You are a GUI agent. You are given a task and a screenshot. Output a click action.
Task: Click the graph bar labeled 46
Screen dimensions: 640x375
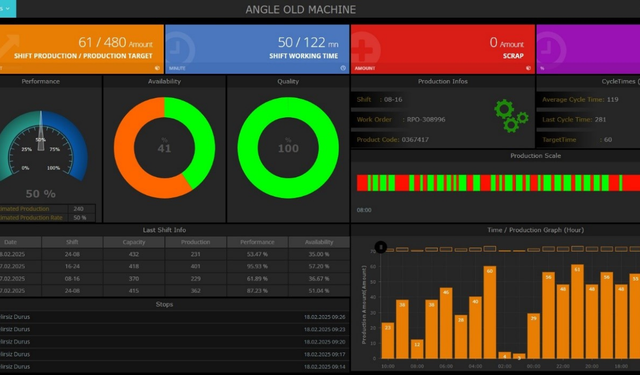tap(446, 323)
